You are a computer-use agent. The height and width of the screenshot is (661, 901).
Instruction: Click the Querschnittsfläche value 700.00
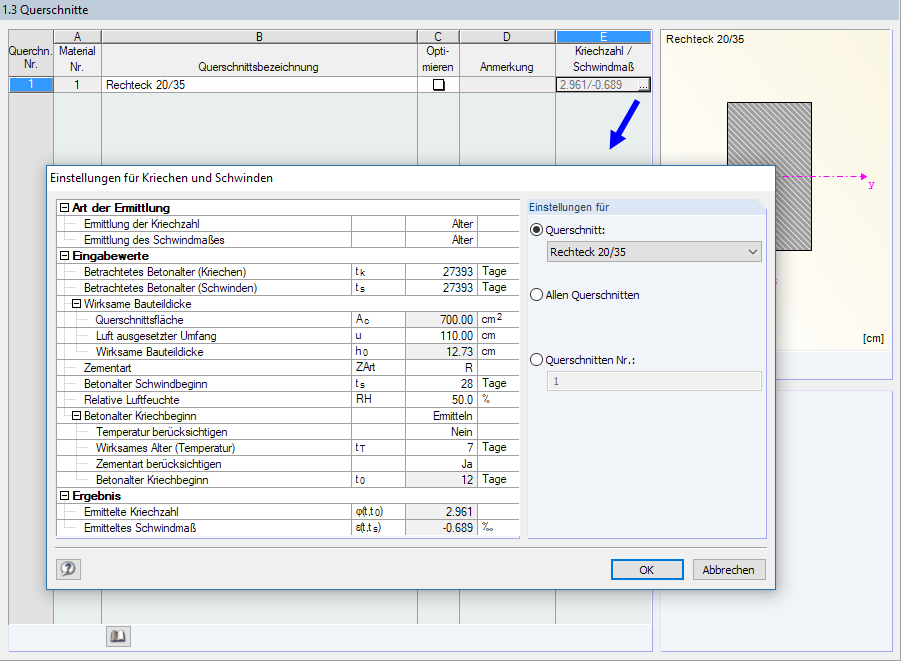(x=441, y=320)
